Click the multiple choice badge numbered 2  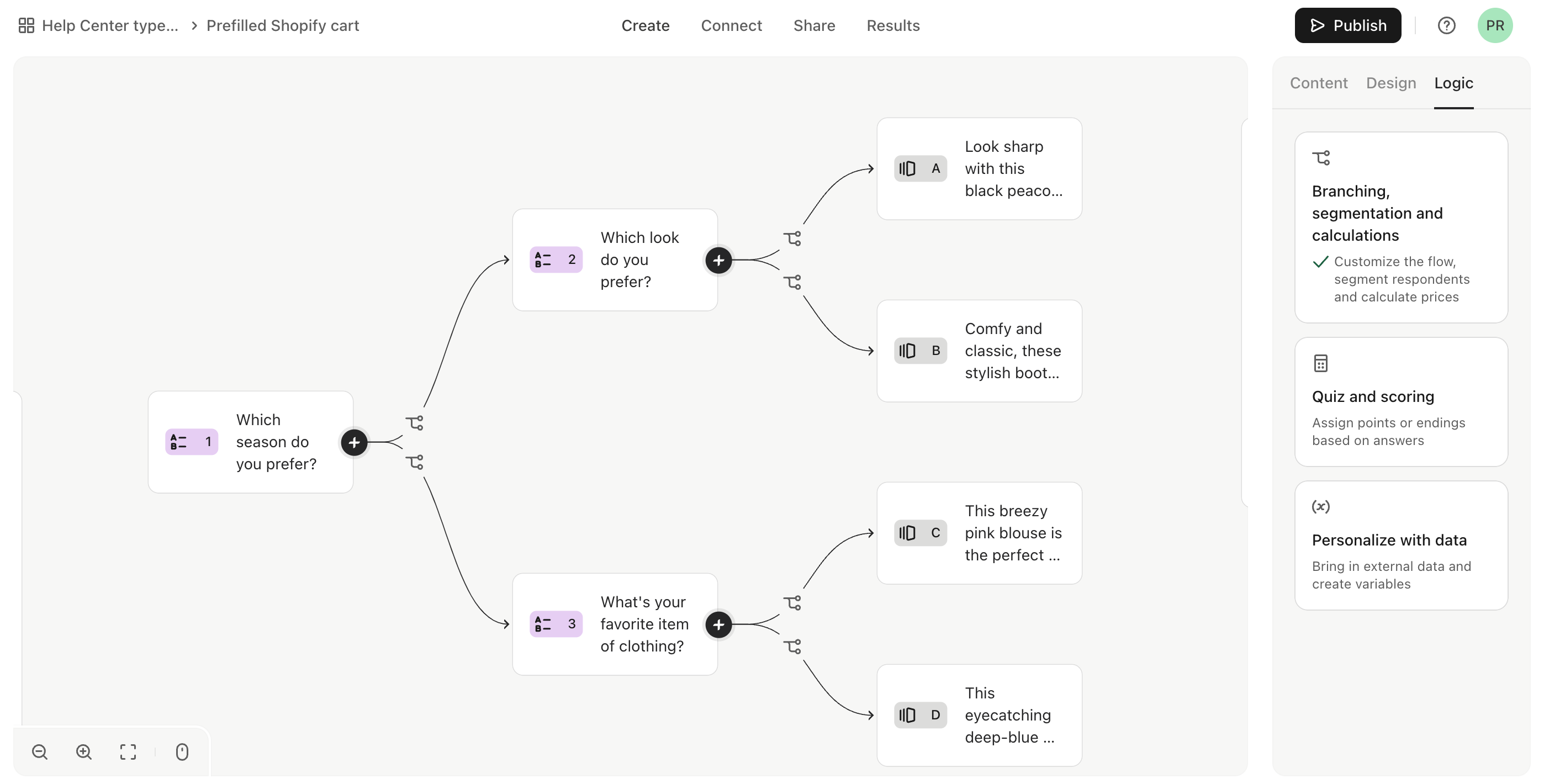click(x=556, y=259)
